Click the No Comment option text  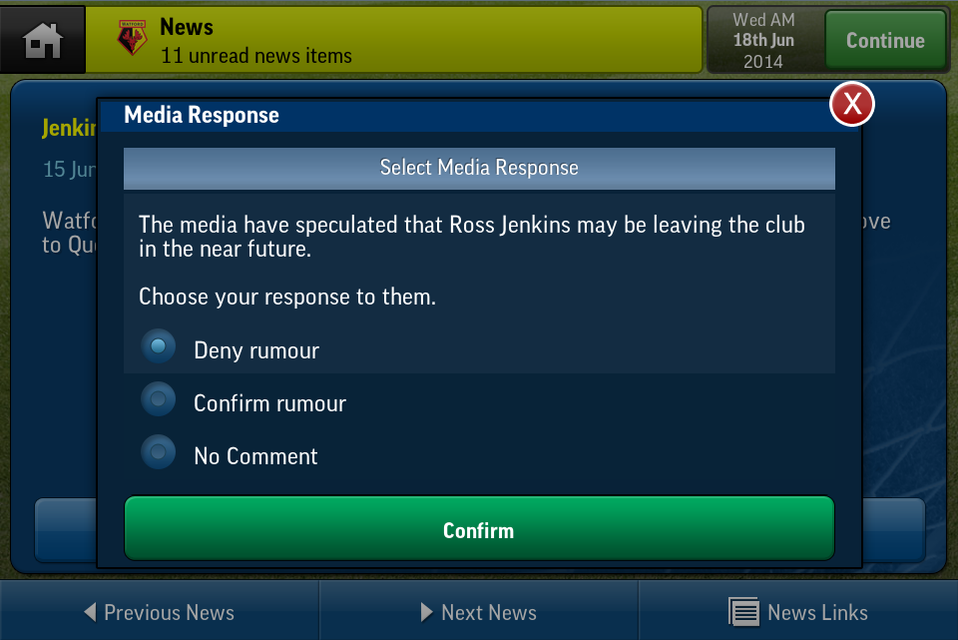[x=256, y=456]
